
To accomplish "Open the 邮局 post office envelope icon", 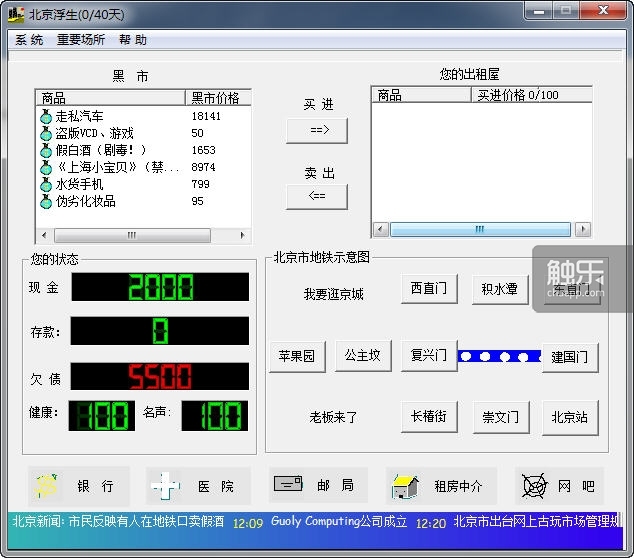I will tap(288, 483).
